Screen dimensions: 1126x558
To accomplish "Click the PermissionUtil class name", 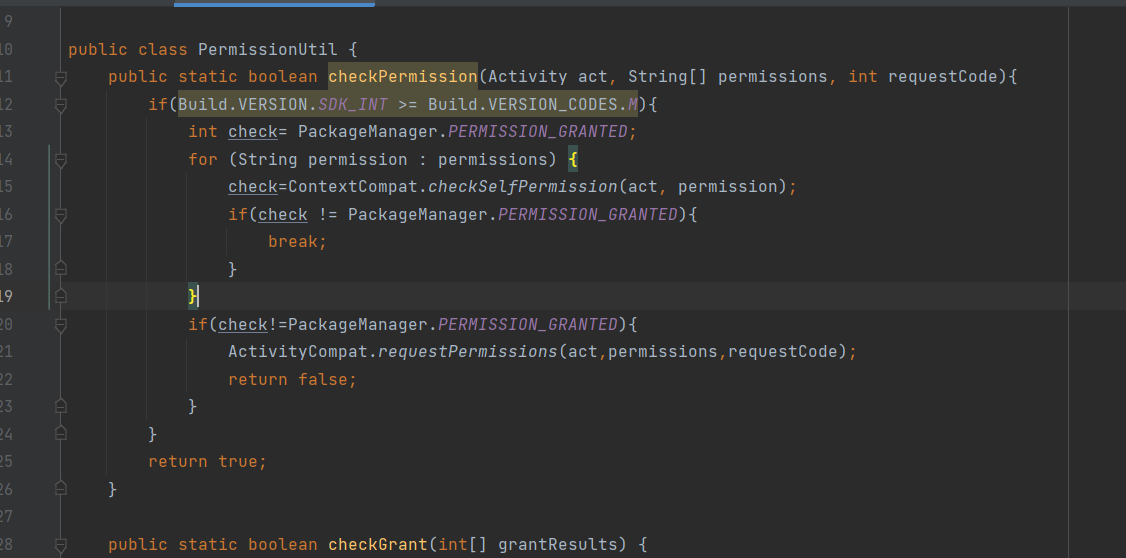I will pyautogui.click(x=268, y=49).
